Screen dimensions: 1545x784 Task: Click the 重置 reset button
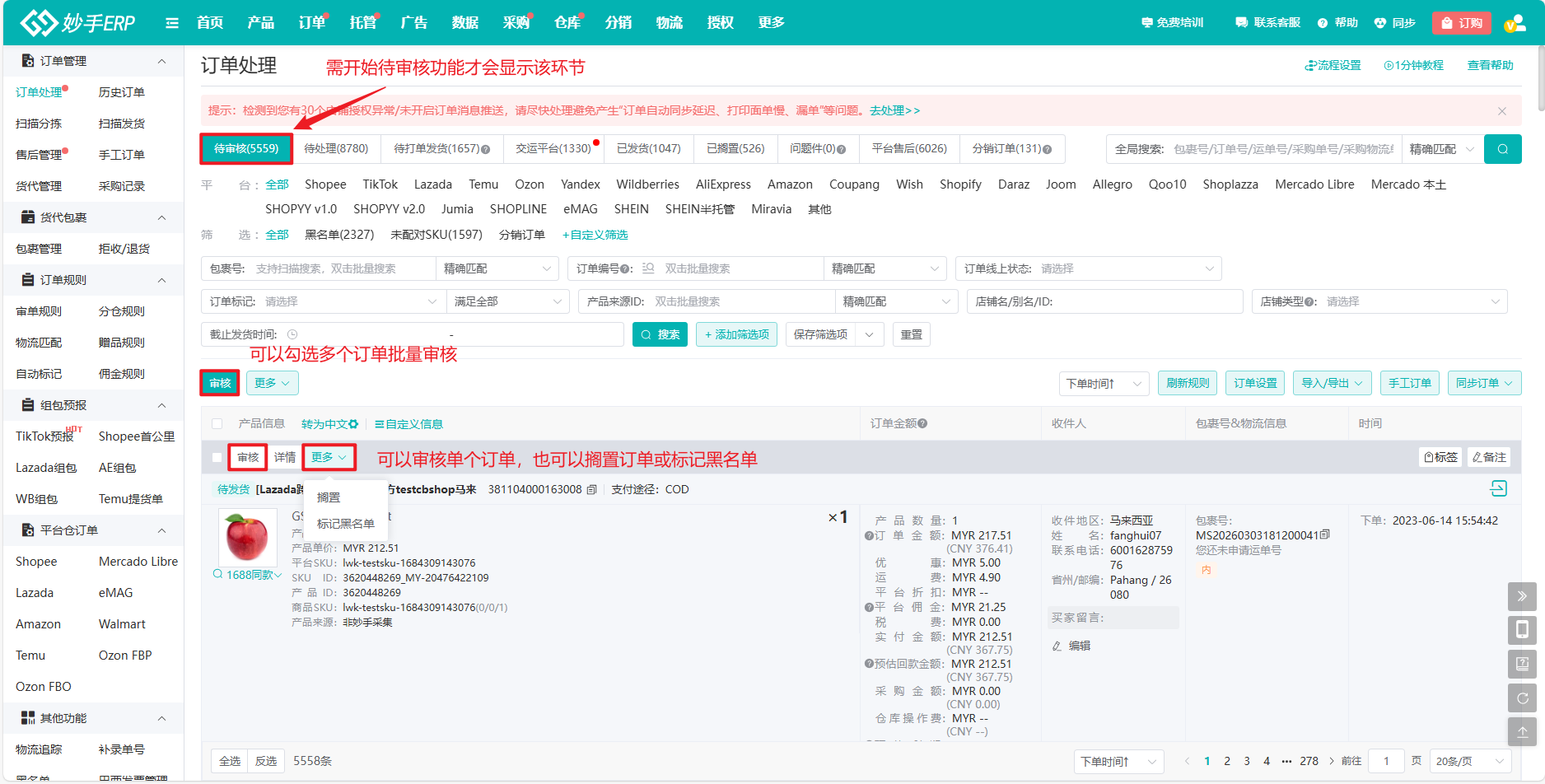(912, 334)
